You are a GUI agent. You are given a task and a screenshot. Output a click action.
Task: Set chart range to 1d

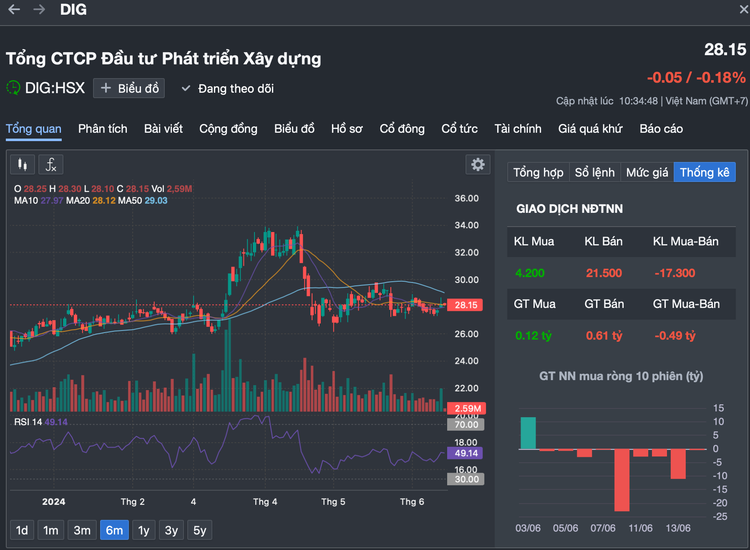pos(22,530)
